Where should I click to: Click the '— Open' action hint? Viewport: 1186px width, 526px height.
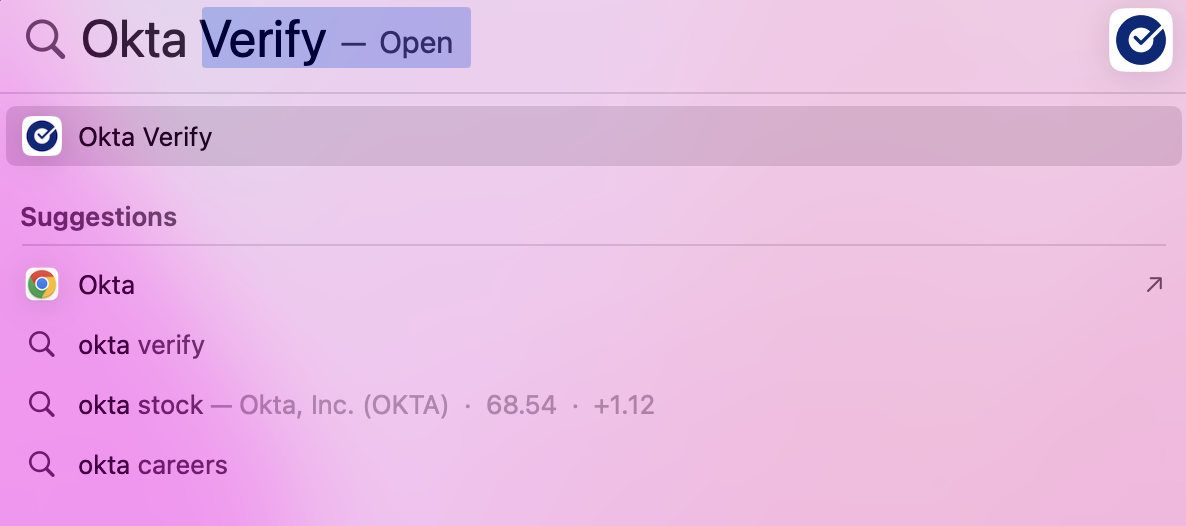click(397, 43)
